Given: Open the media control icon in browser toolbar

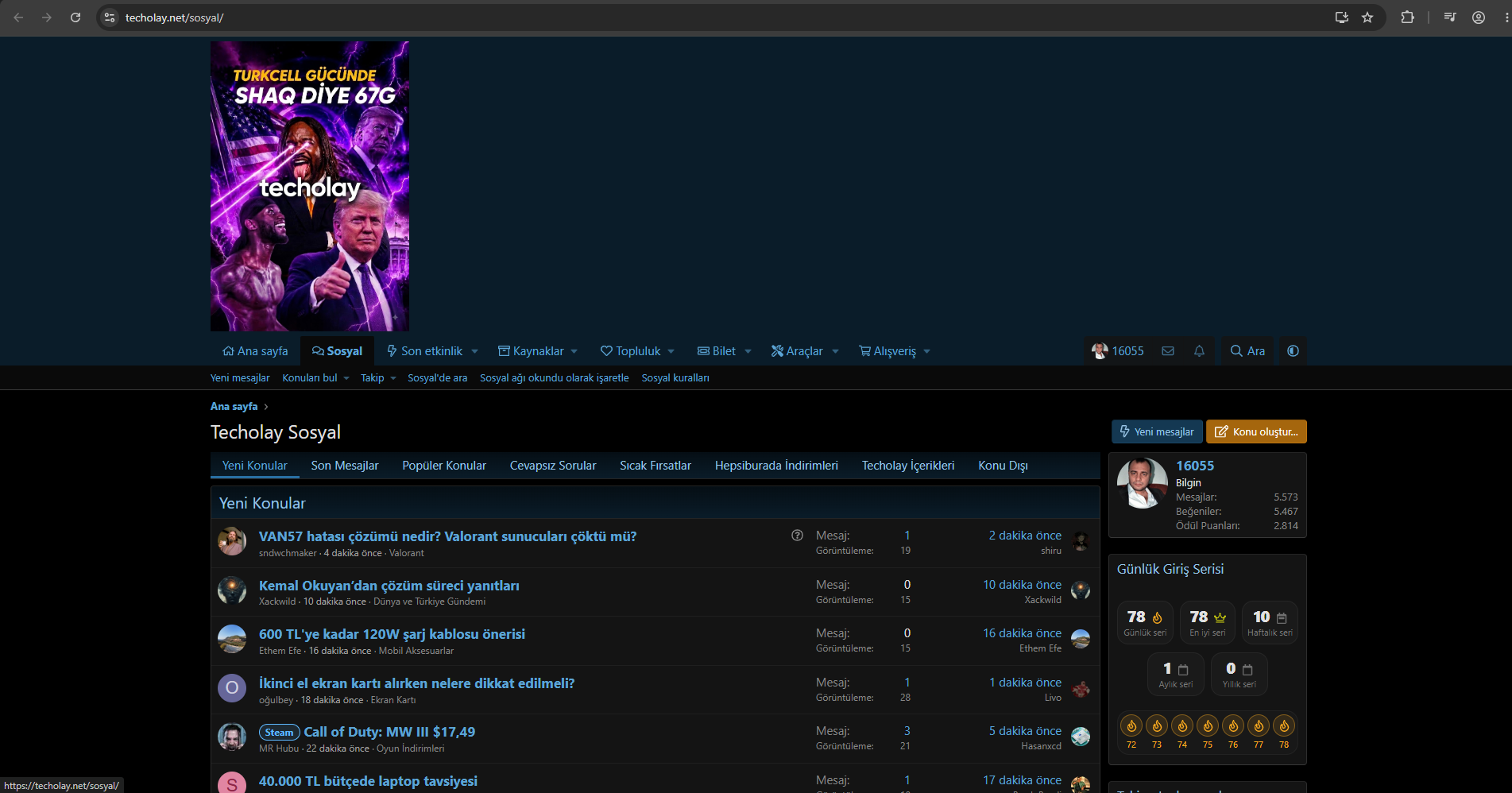Looking at the screenshot, I should point(1450,17).
